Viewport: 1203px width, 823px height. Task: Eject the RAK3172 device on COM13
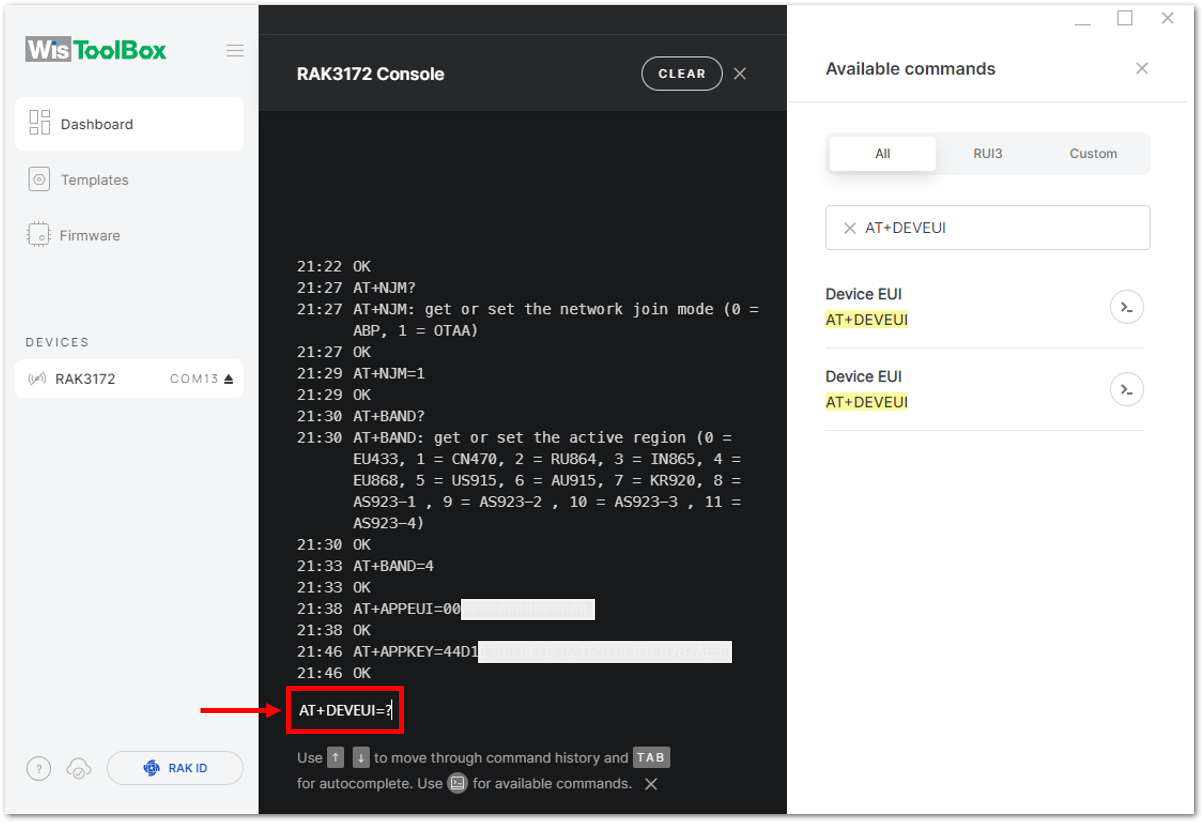pos(228,379)
